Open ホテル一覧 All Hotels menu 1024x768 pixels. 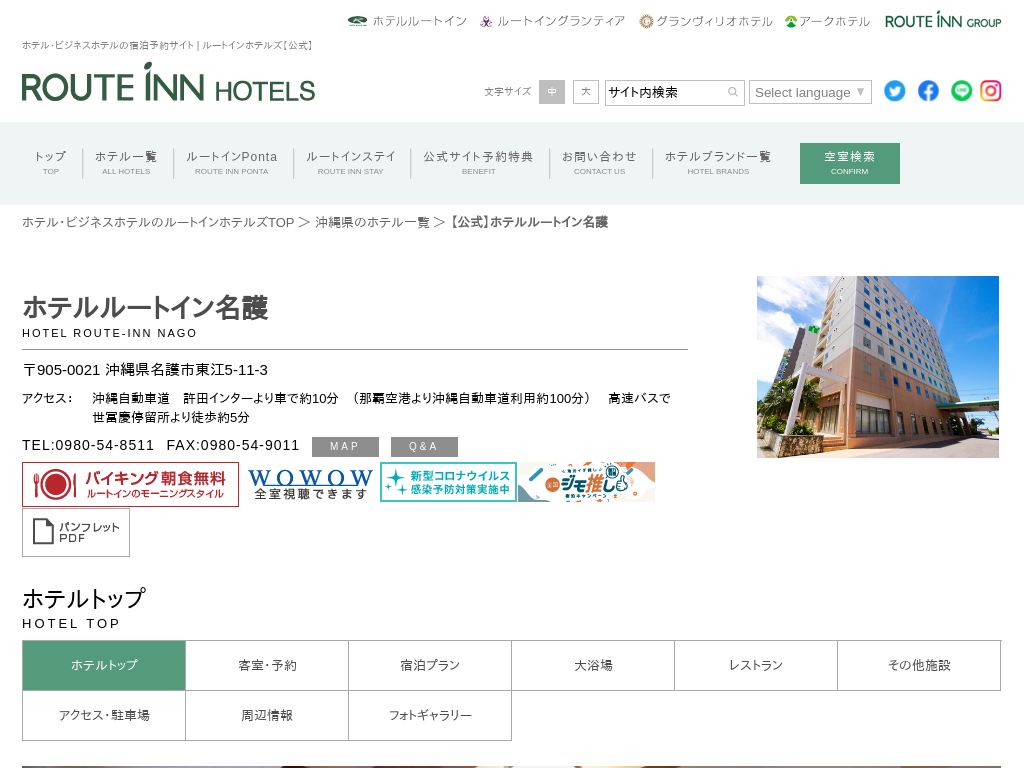click(126, 163)
